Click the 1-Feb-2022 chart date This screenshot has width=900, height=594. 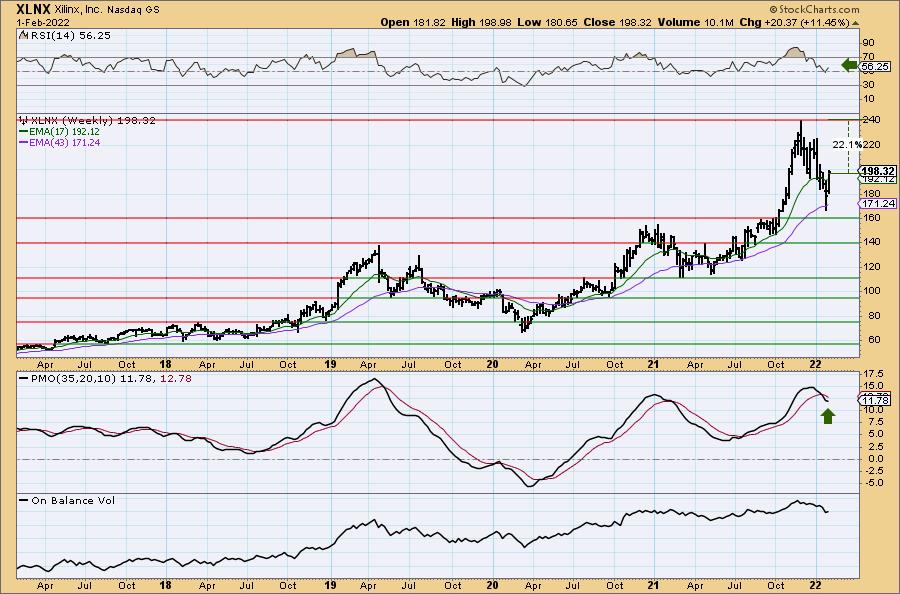coord(43,22)
